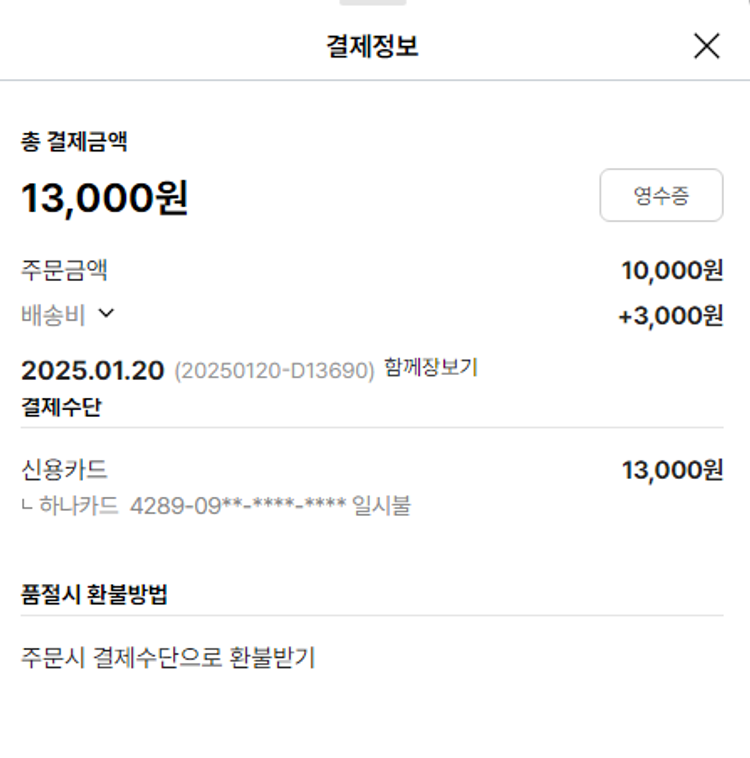Click the 품절시 환불방법 heading
750x758 pixels.
(94, 594)
